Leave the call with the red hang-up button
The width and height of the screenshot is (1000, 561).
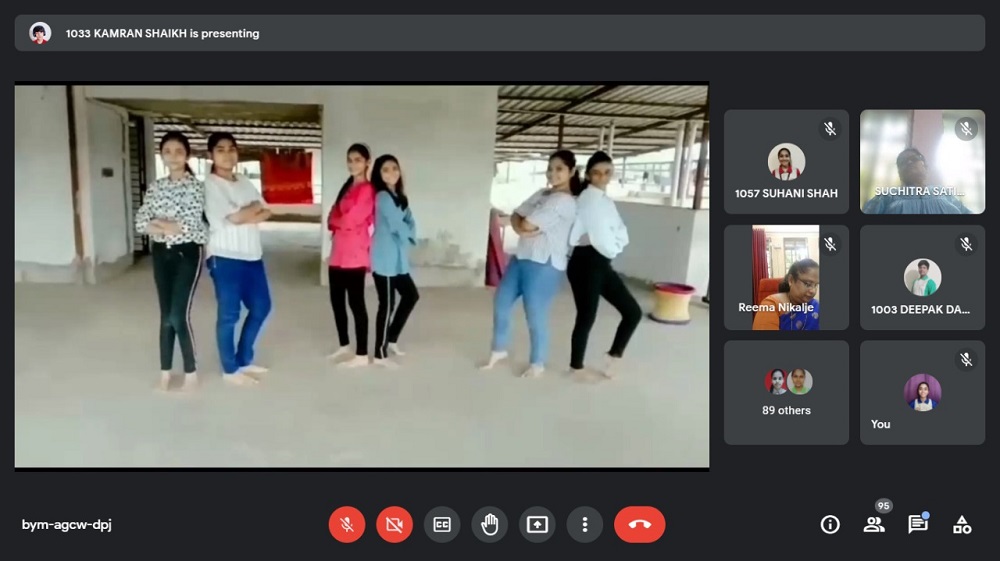pyautogui.click(x=639, y=524)
